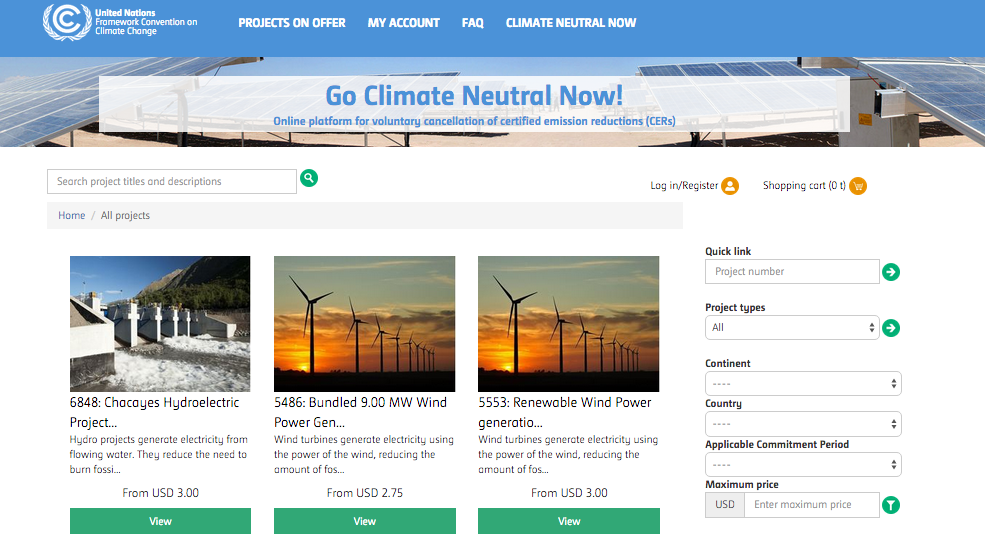
Task: Open the orange shopping cart icon
Action: coord(858,185)
